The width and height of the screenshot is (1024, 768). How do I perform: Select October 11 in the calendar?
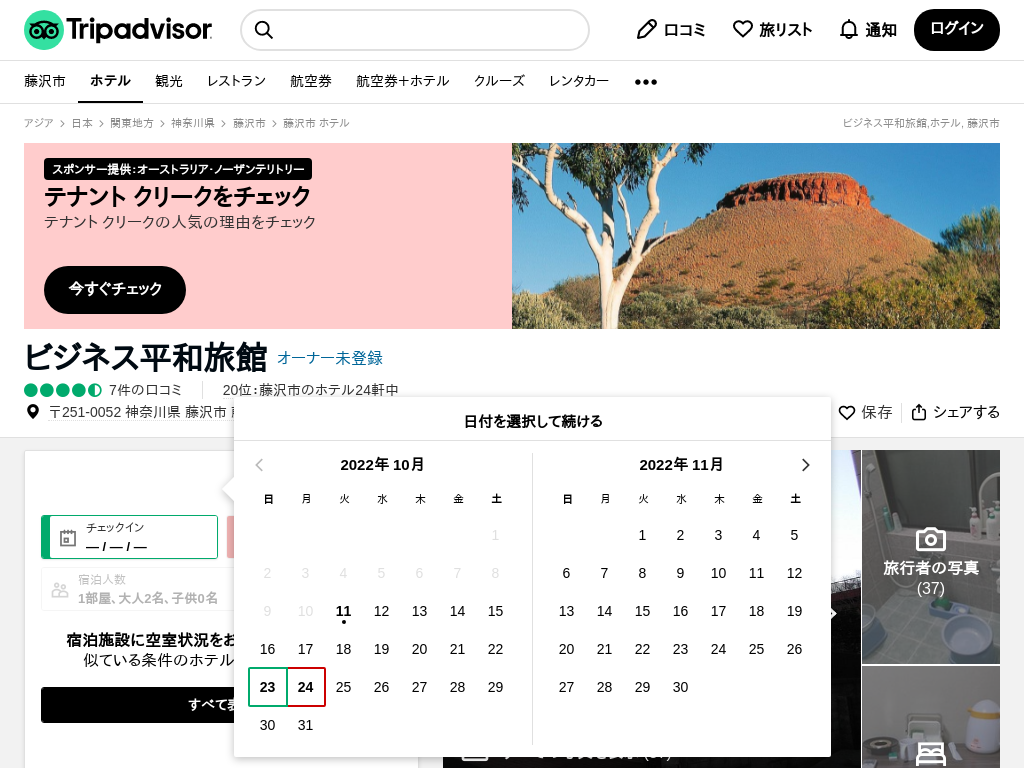point(344,611)
